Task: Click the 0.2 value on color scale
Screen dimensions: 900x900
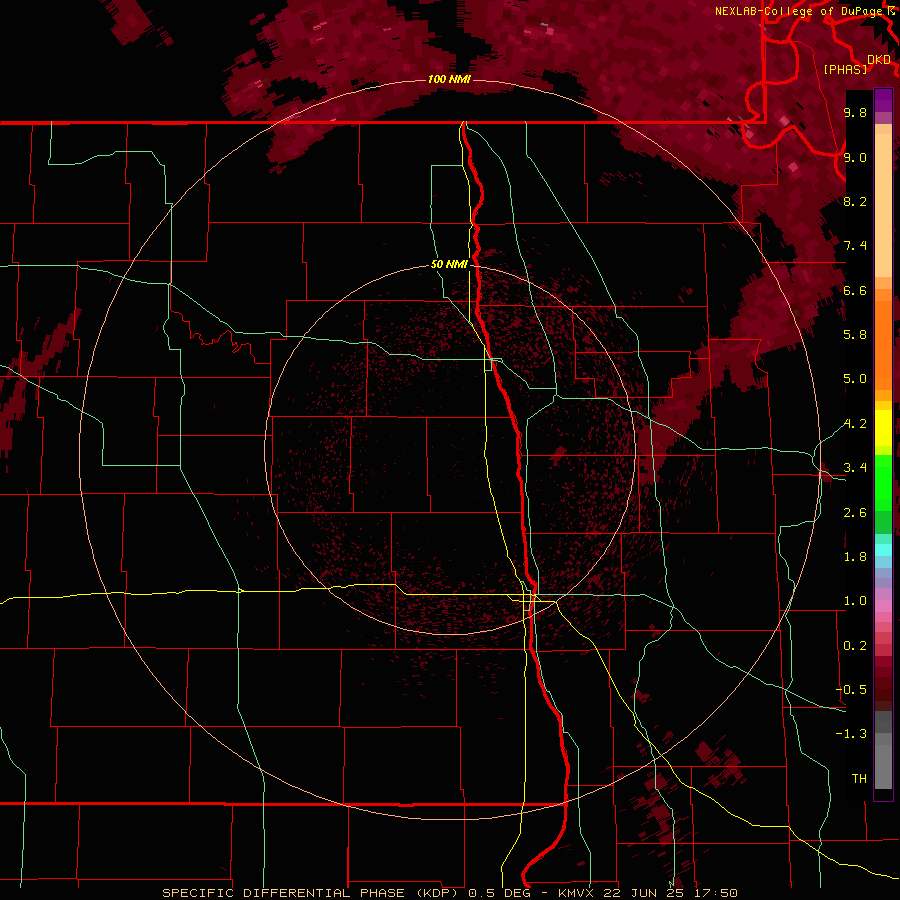Action: (x=855, y=646)
